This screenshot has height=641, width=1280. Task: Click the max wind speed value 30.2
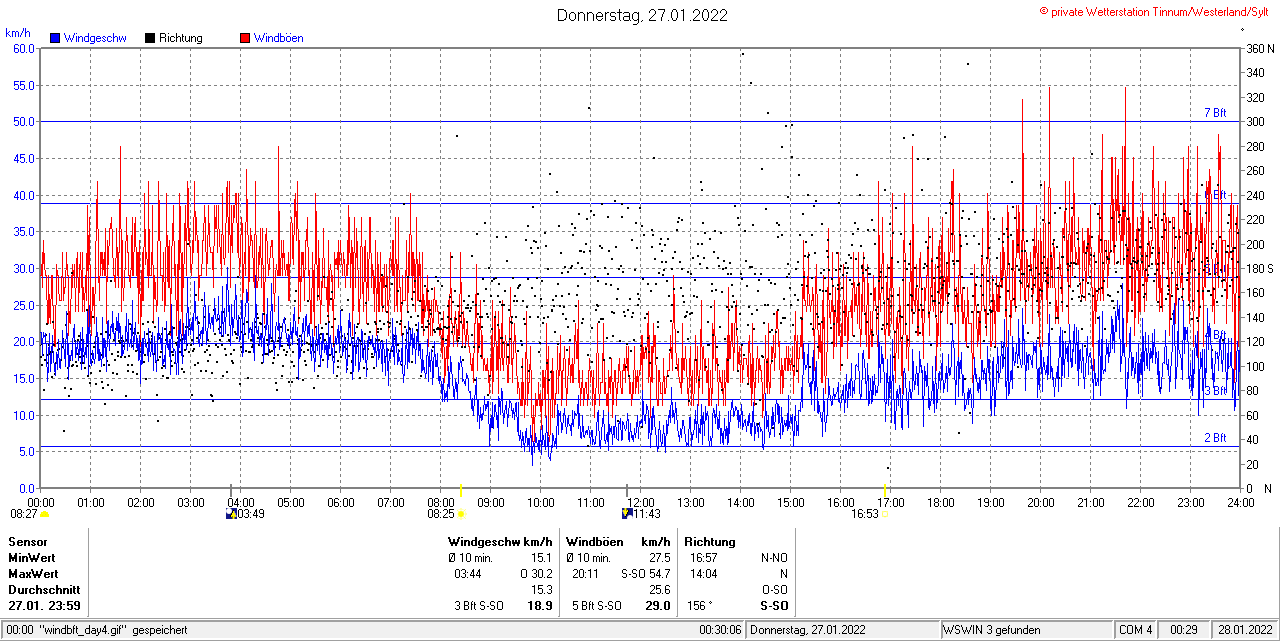pos(541,574)
